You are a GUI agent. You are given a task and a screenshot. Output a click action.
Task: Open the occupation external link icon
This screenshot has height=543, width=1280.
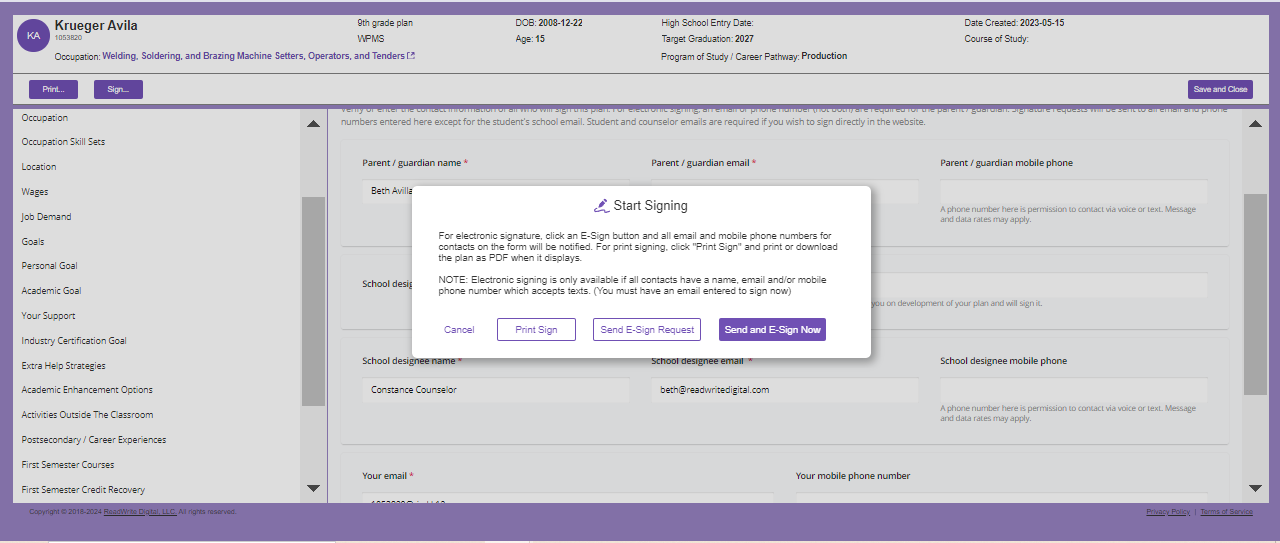[411, 56]
